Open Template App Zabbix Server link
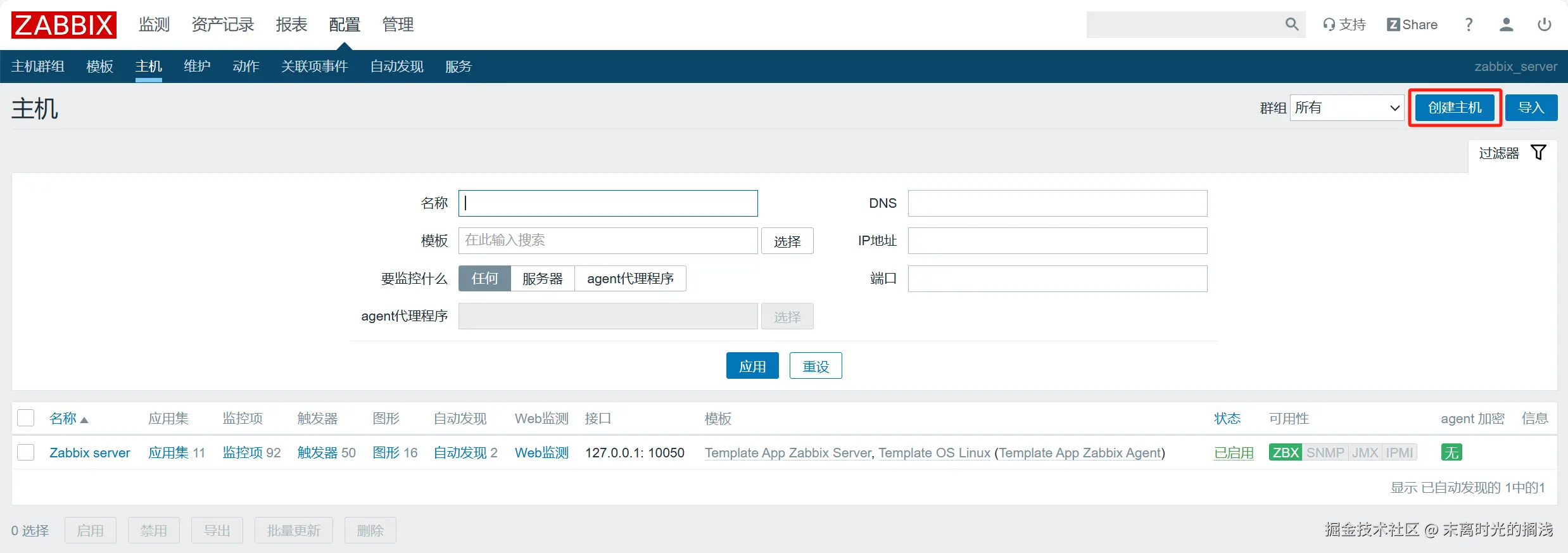Image resolution: width=1568 pixels, height=553 pixels. pos(788,452)
